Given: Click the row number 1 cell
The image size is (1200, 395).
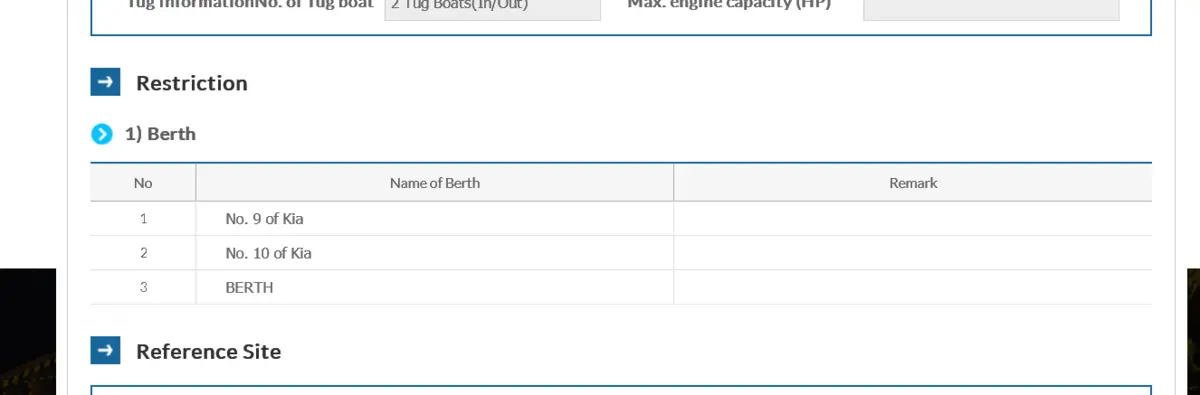Looking at the screenshot, I should pyautogui.click(x=143, y=219).
